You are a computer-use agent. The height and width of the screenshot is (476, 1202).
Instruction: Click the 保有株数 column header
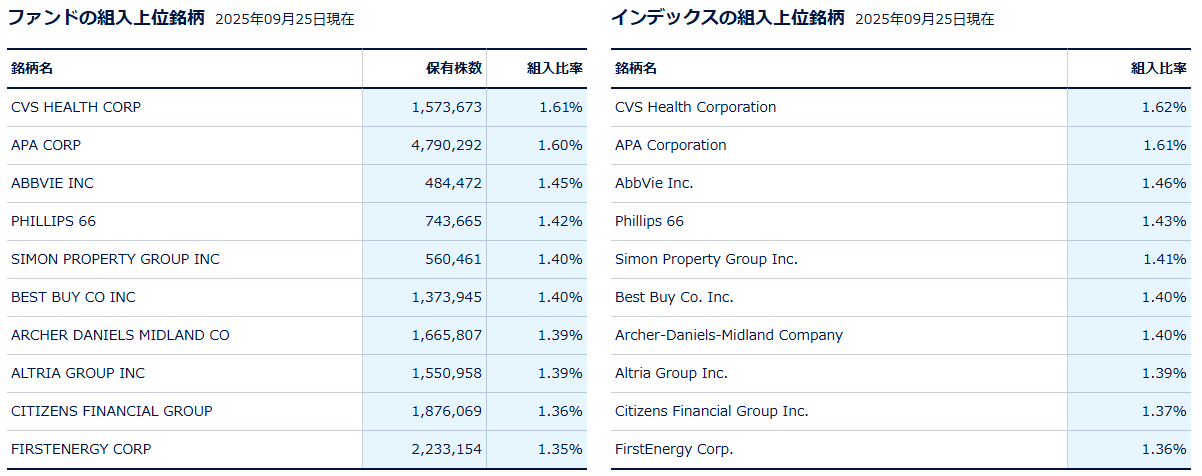coord(454,68)
